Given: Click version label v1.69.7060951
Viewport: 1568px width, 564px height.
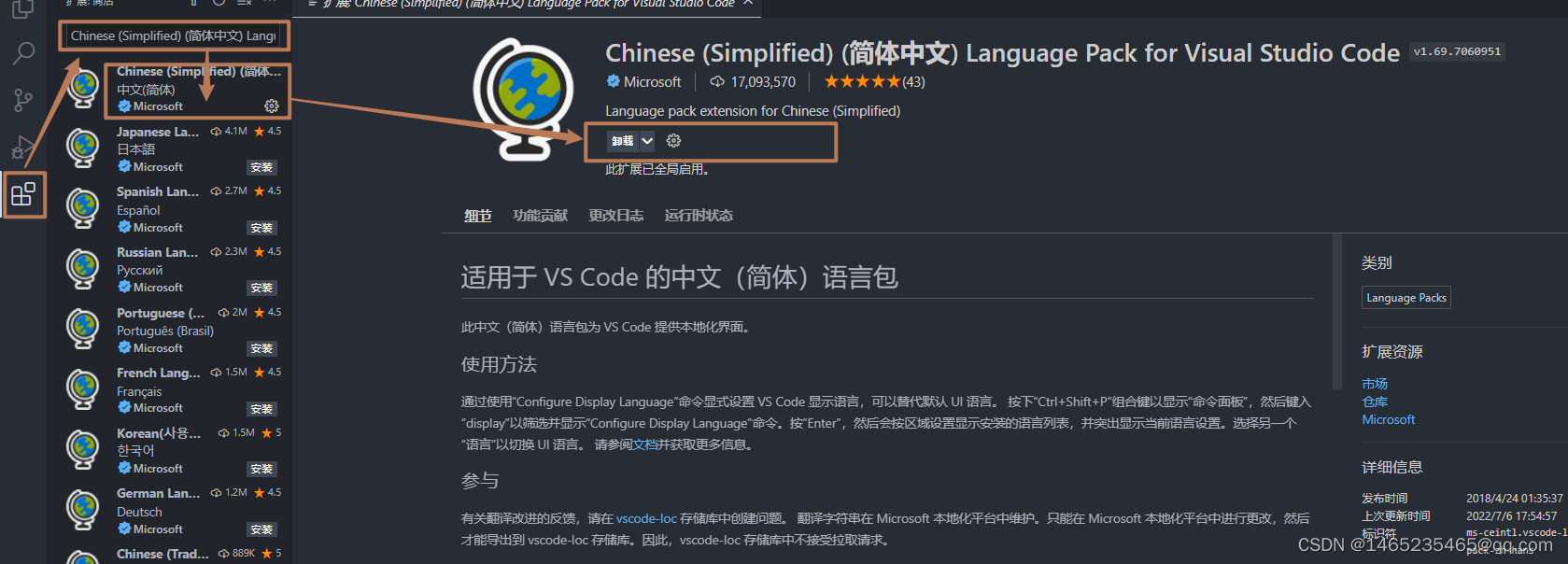Looking at the screenshot, I should point(1457,52).
